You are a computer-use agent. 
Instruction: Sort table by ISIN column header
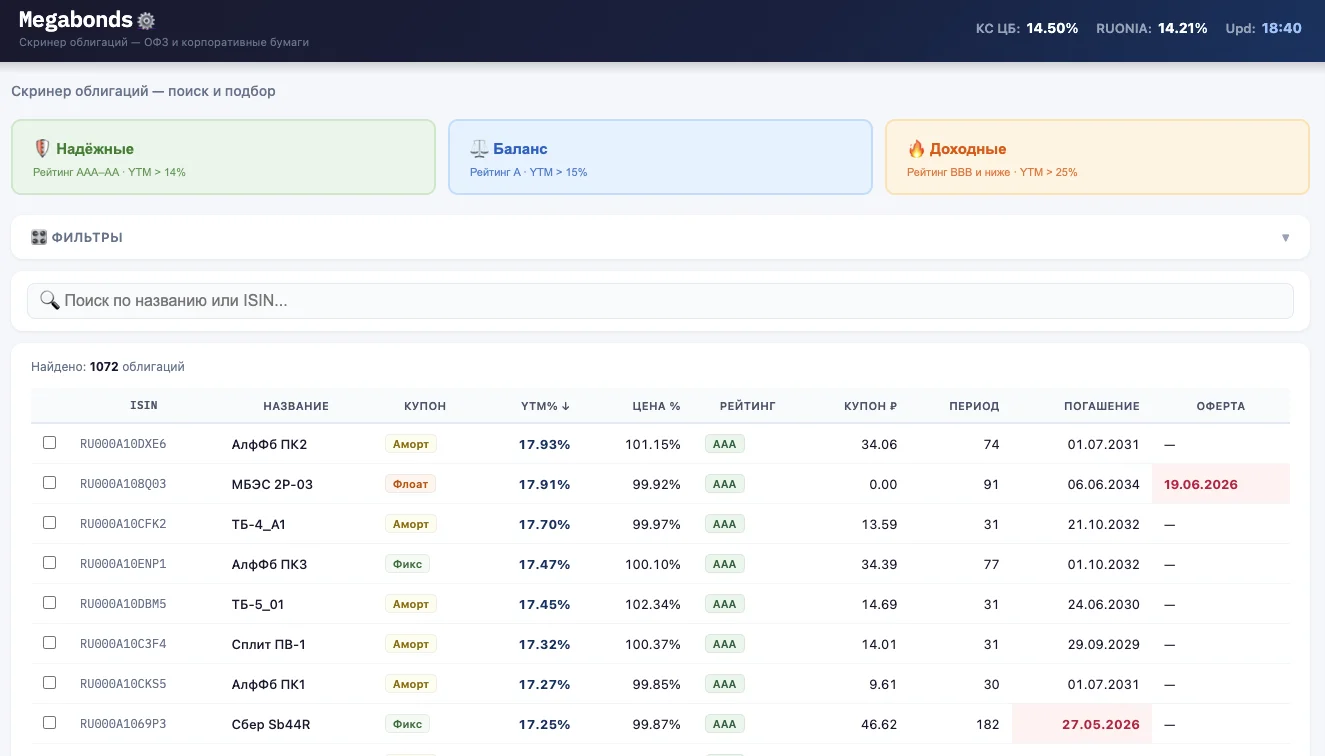[144, 406]
